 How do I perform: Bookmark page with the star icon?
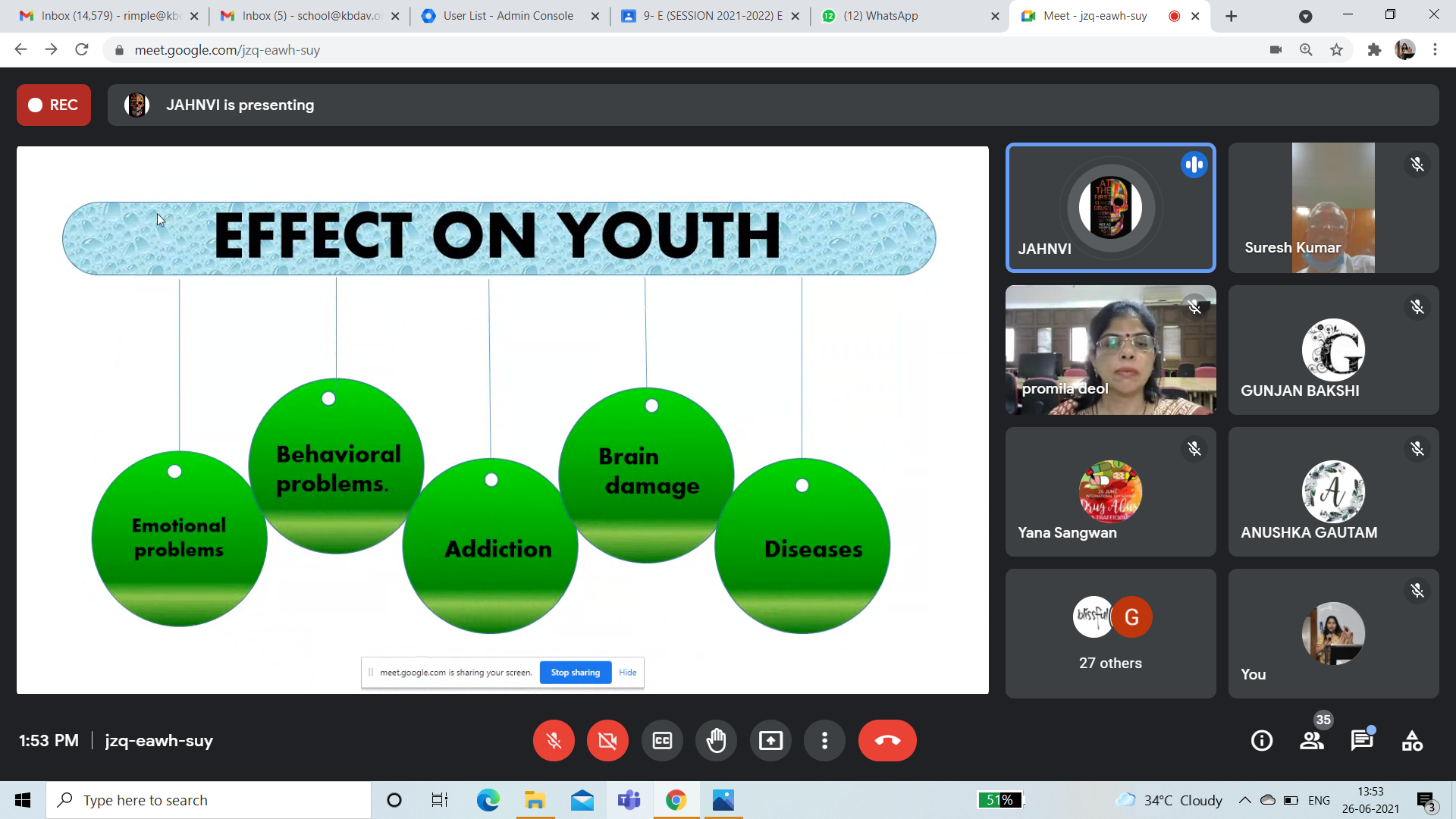1336,50
